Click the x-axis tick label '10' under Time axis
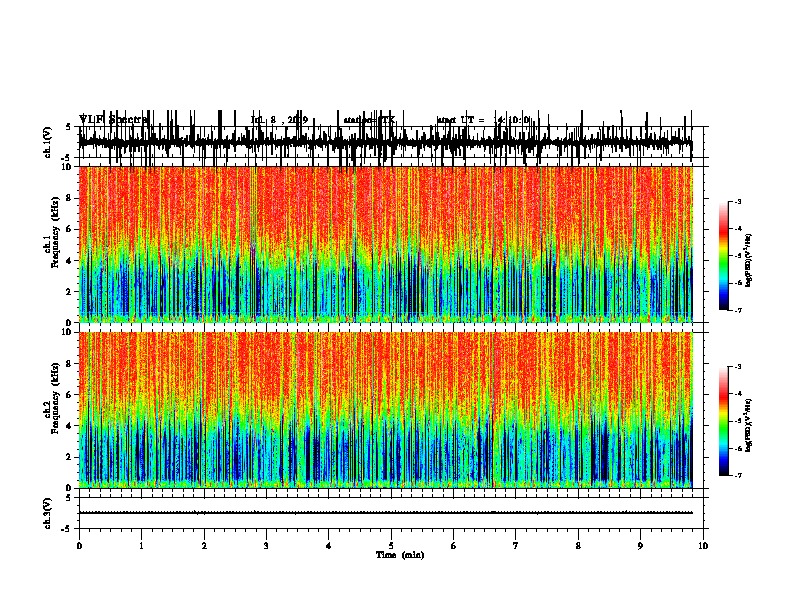 [703, 546]
